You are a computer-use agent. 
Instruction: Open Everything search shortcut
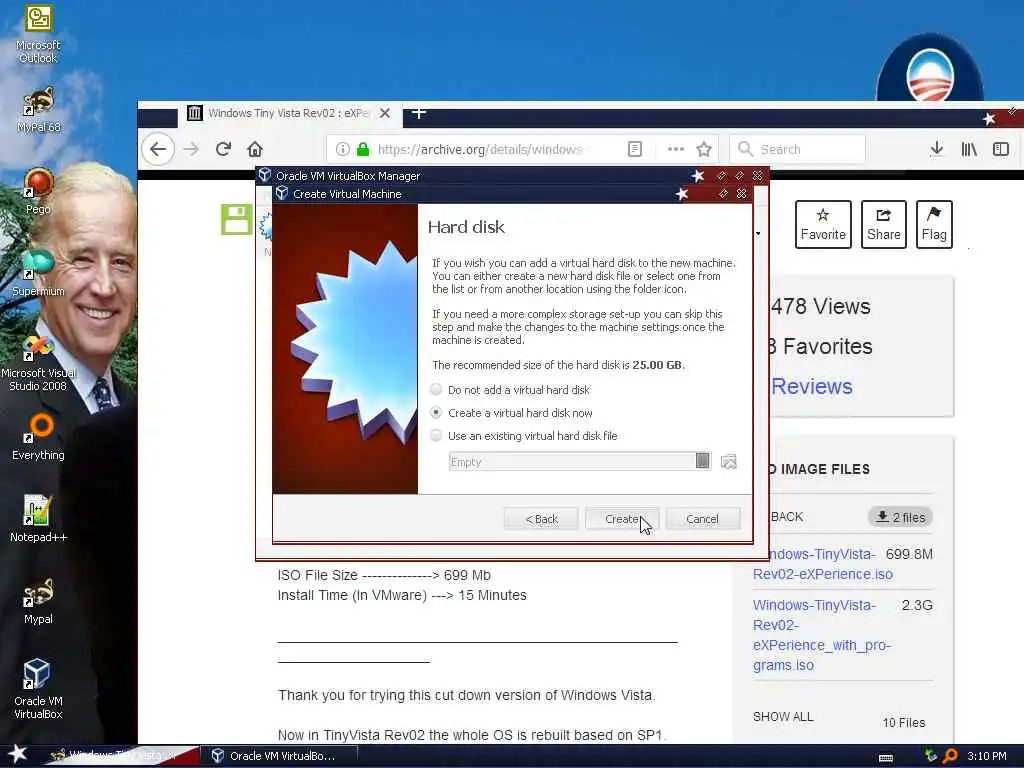pos(38,438)
